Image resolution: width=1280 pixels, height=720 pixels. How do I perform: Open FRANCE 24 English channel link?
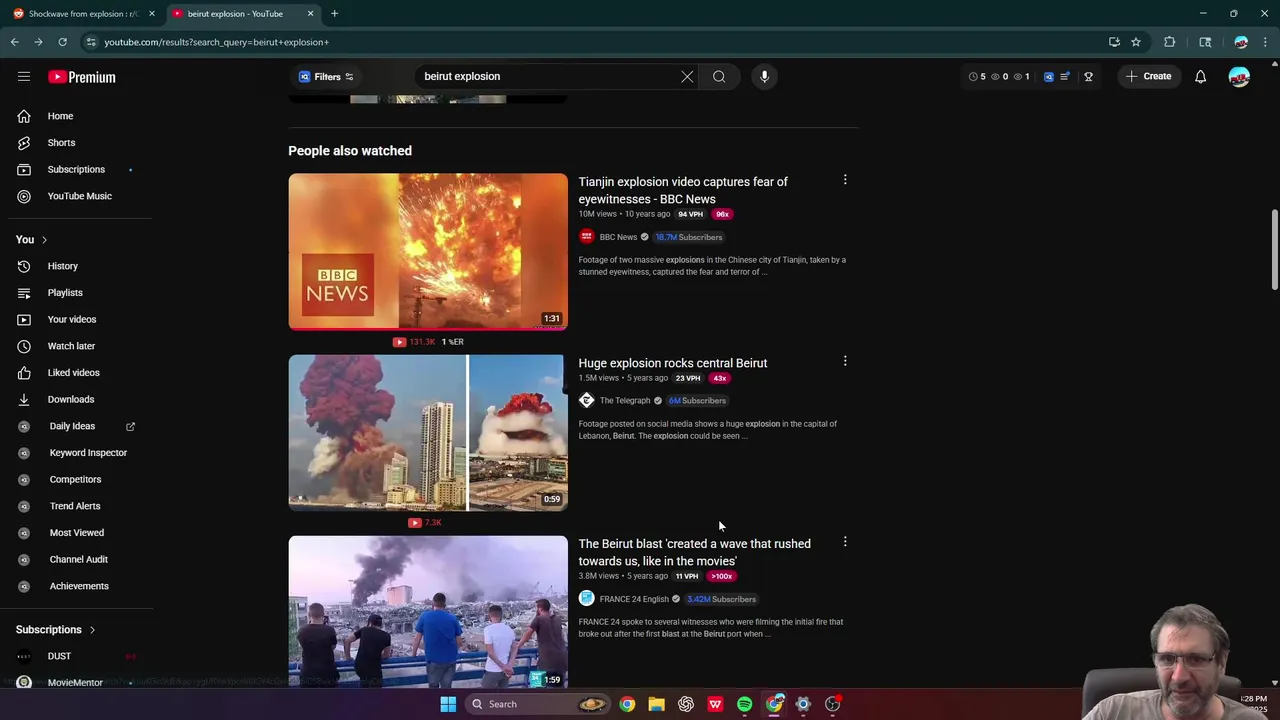pyautogui.click(x=634, y=599)
